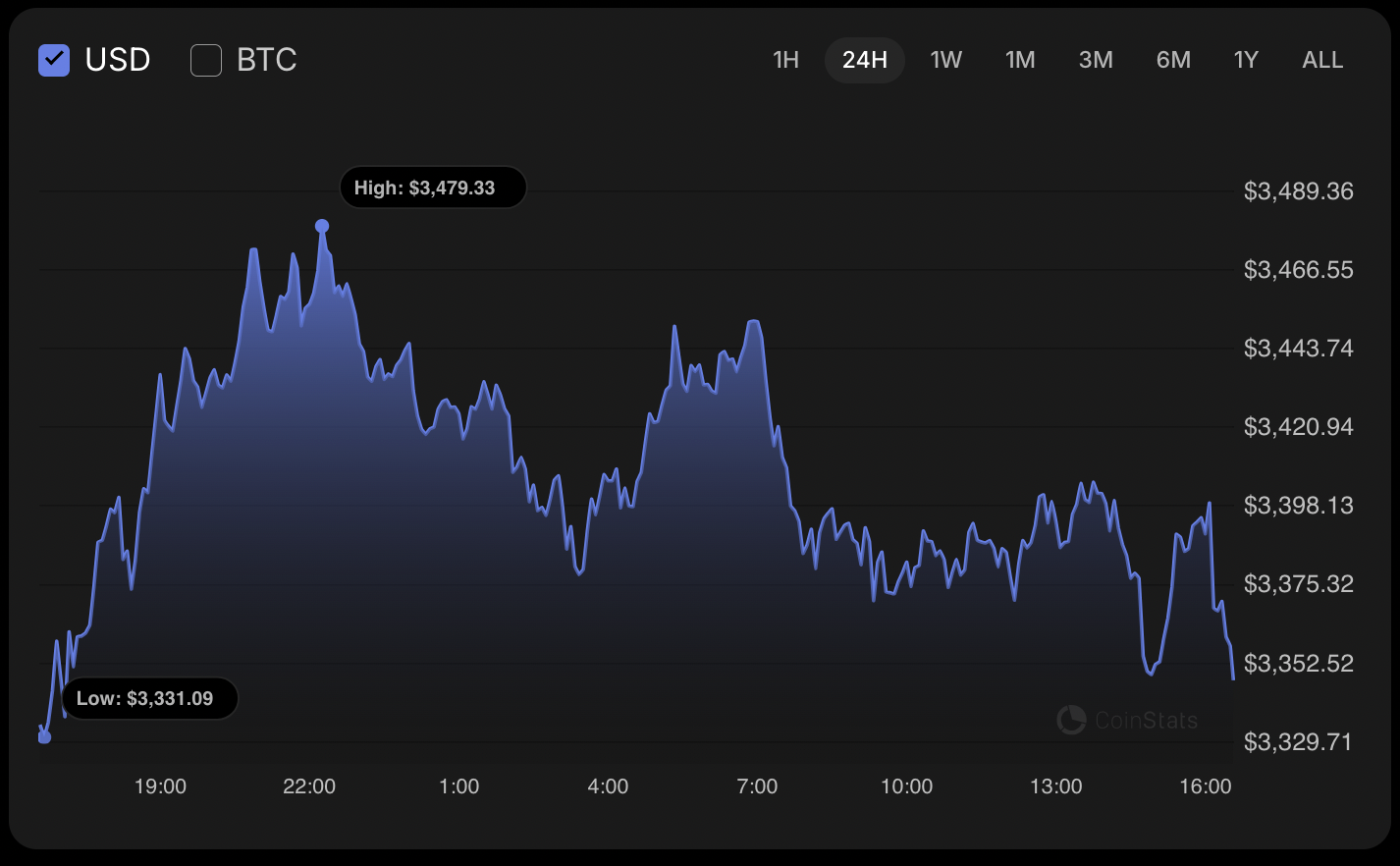Click the 22:00 time axis label
Image resolution: width=1400 pixels, height=866 pixels.
click(309, 786)
